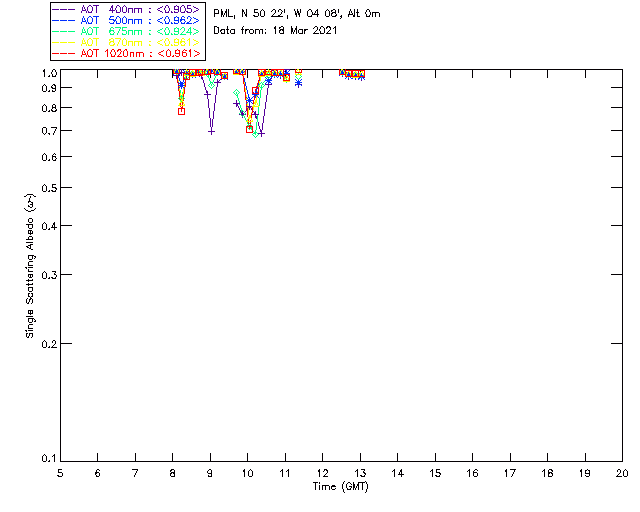This screenshot has height=512, width=640.
Task: Click the PML station location text
Action: pos(297,14)
